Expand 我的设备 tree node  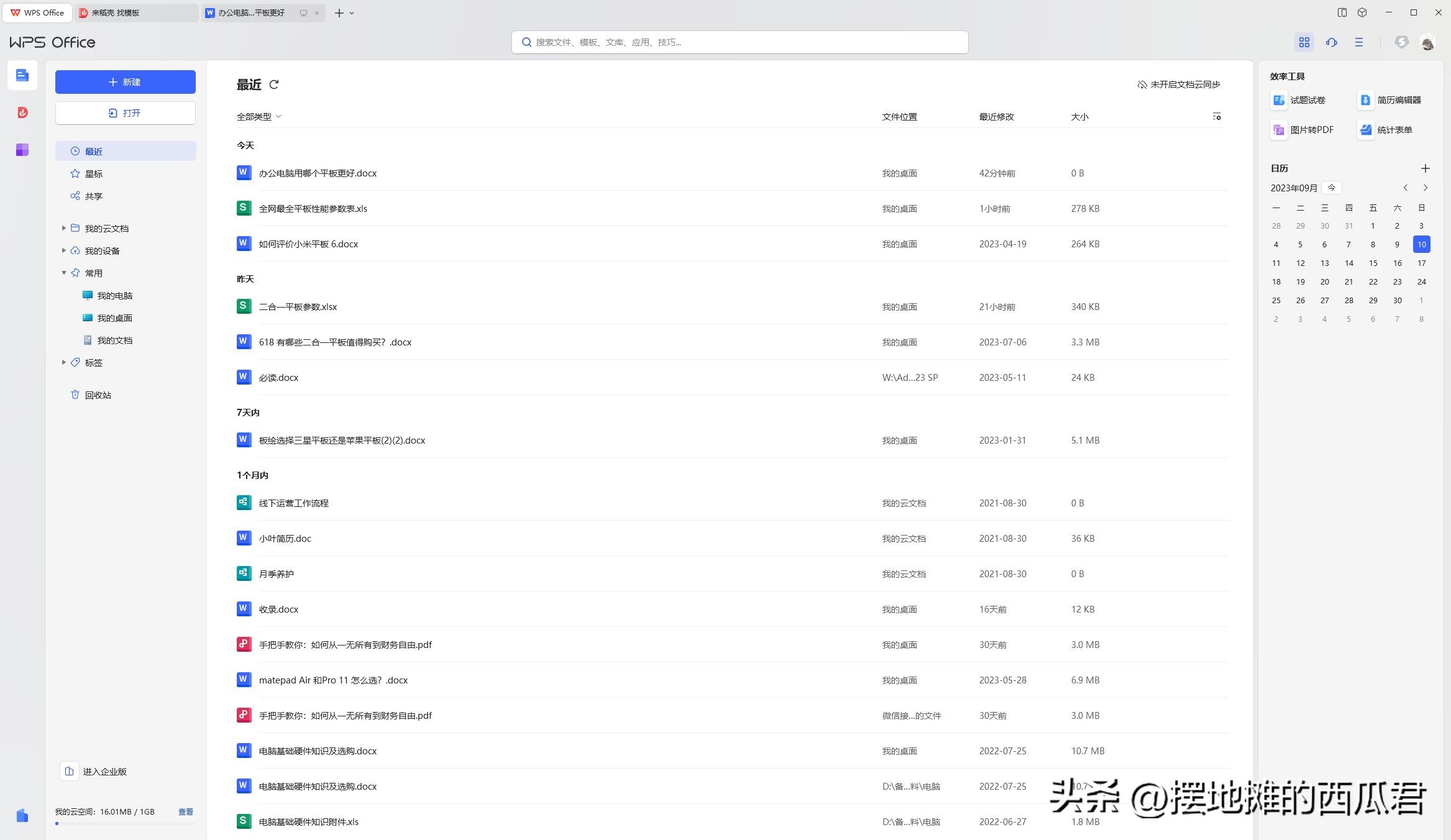[63, 250]
